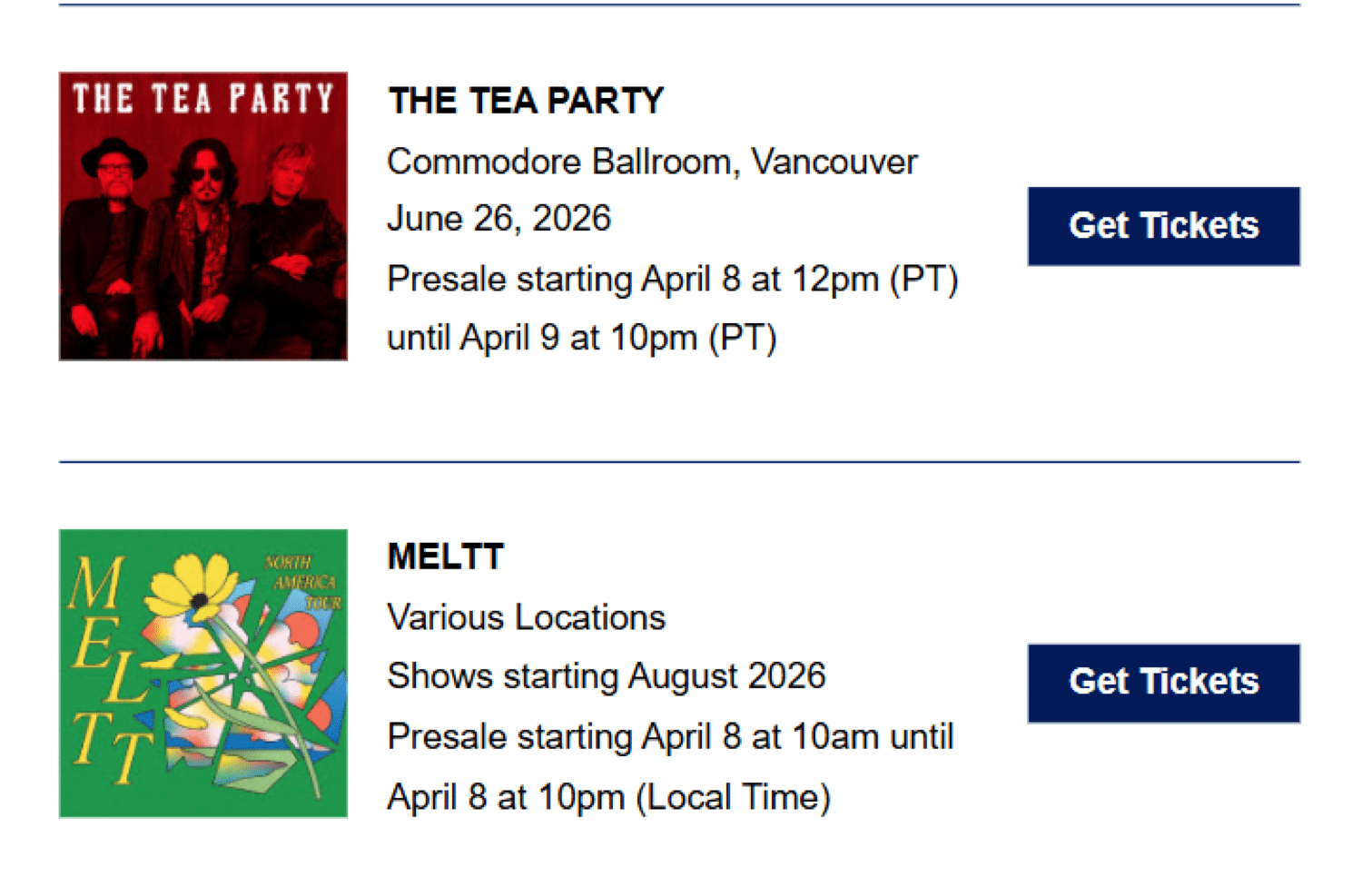Click the presale April 8 at 12pm line
This screenshot has height=896, width=1362.
(x=672, y=279)
